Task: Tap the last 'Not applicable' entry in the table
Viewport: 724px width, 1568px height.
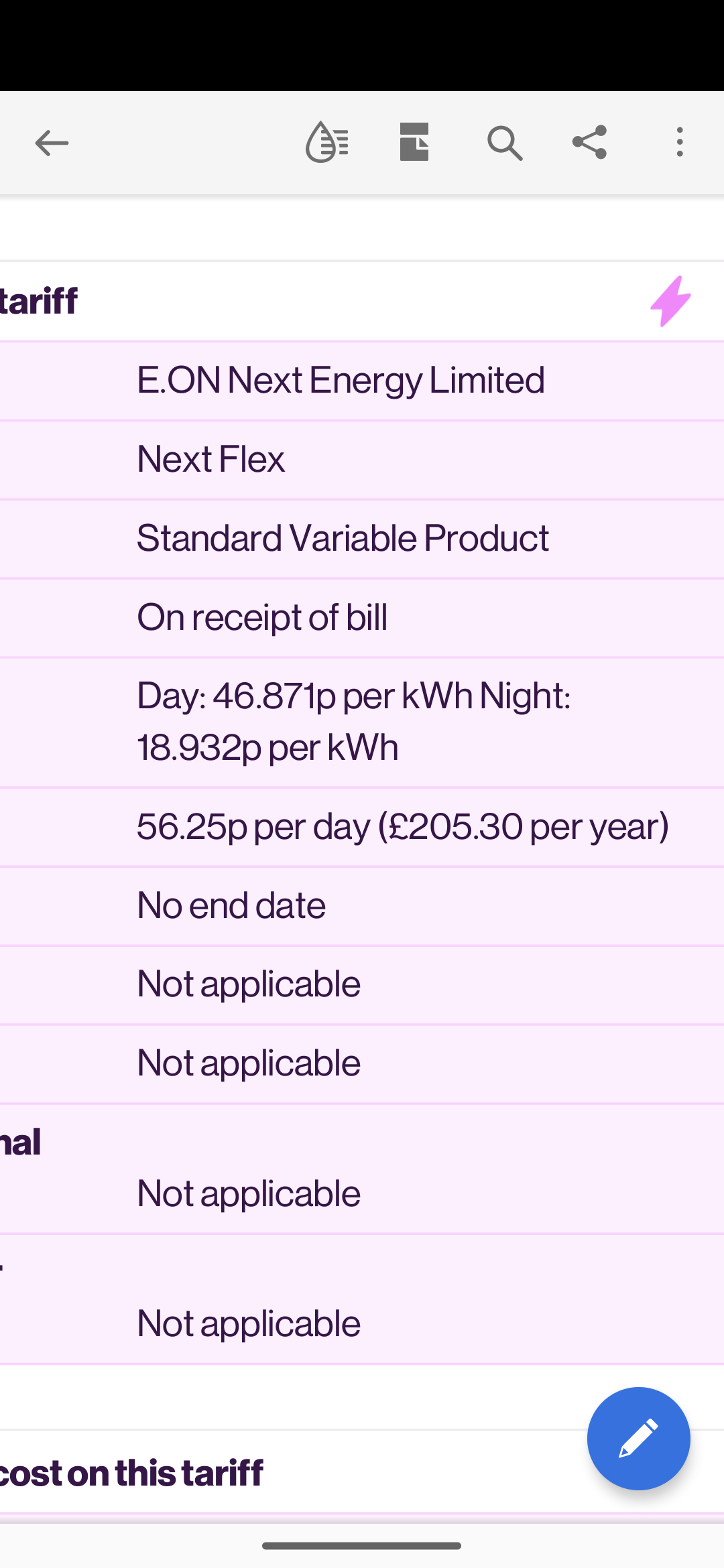Action: pos(249,1323)
